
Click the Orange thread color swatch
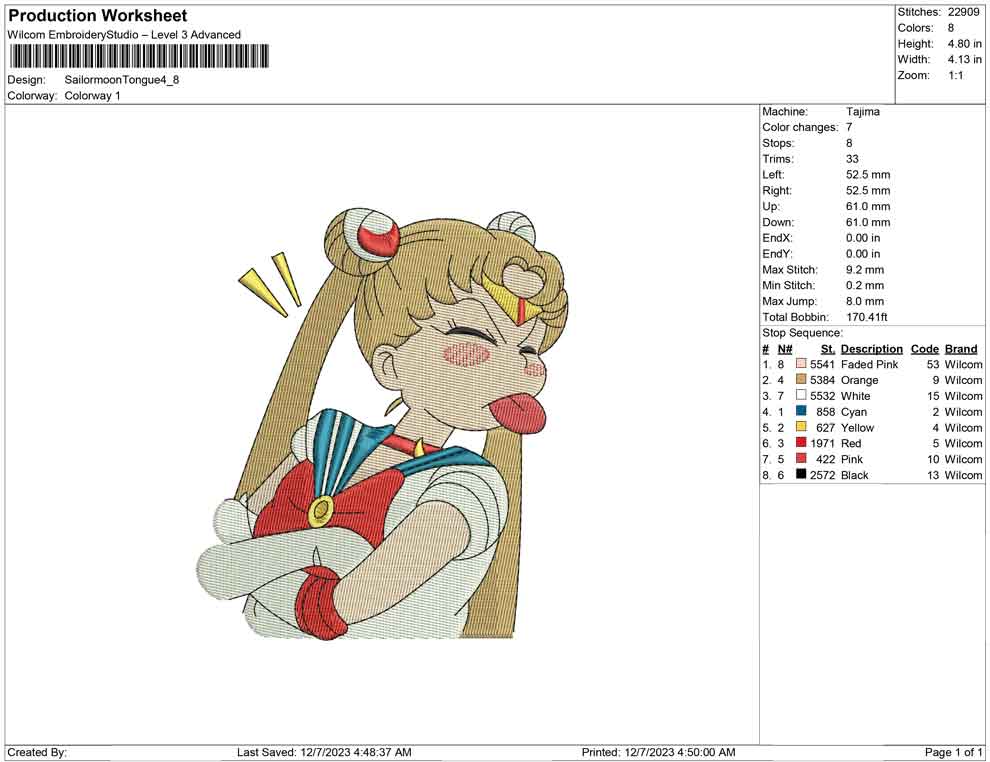[x=801, y=379]
